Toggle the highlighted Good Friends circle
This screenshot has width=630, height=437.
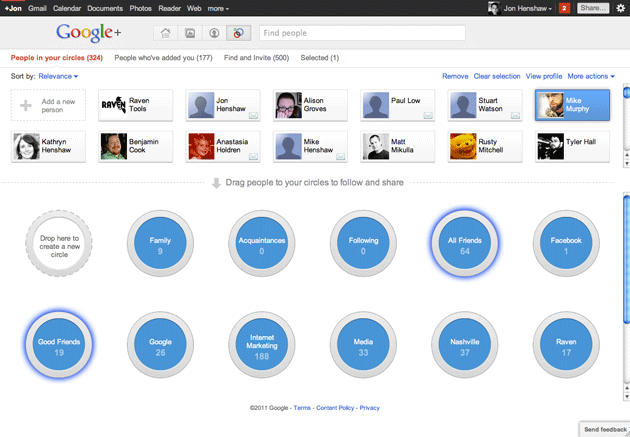coord(59,345)
